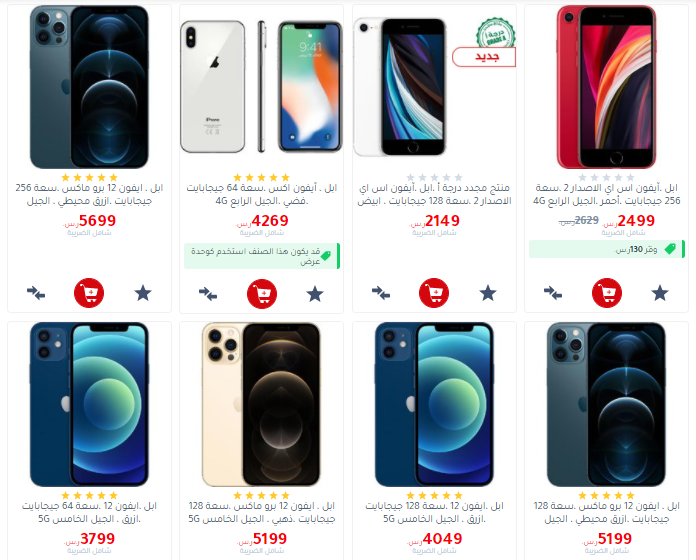Add iPhone 12 Pro Max 5699 to cart
696x560 pixels.
tap(89, 293)
